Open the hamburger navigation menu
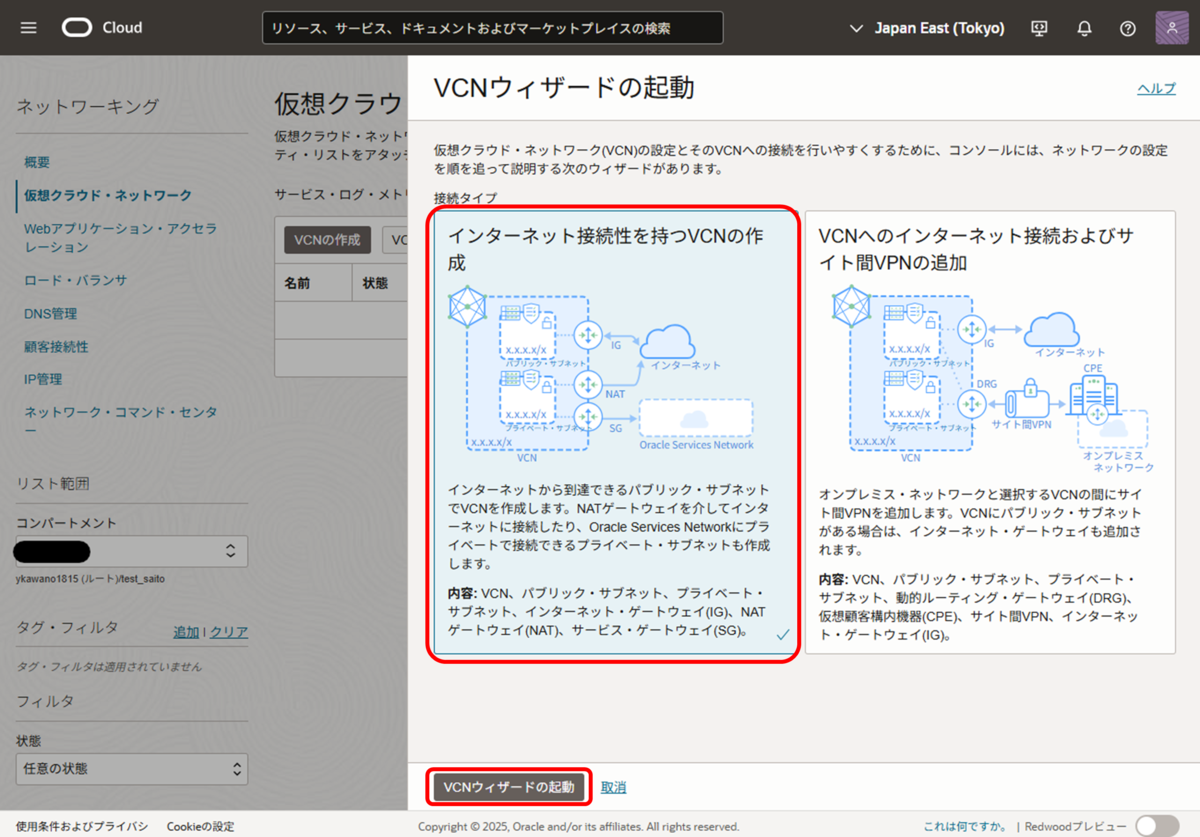 pos(28,28)
